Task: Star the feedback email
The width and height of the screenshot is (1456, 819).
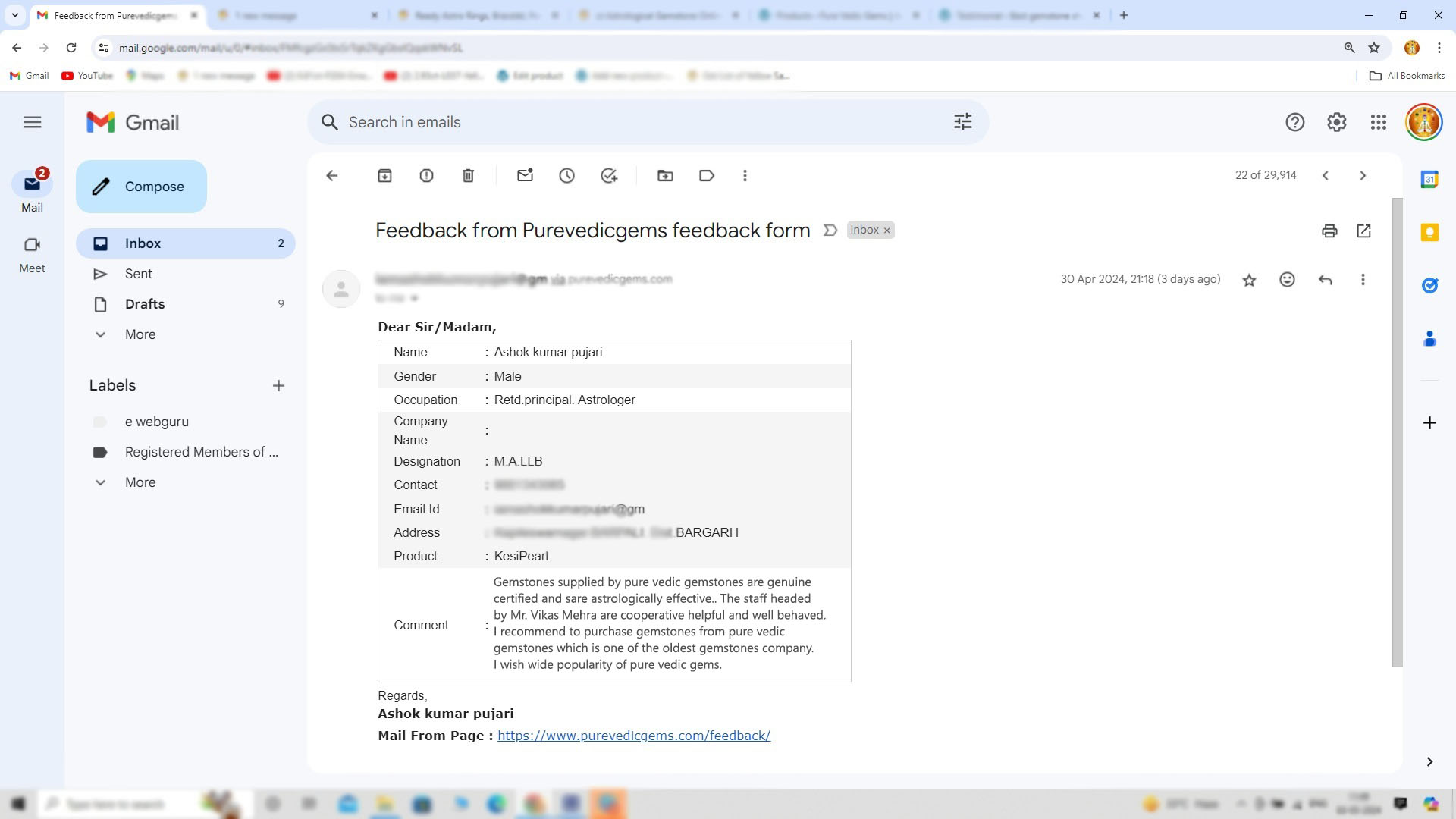Action: (1249, 281)
